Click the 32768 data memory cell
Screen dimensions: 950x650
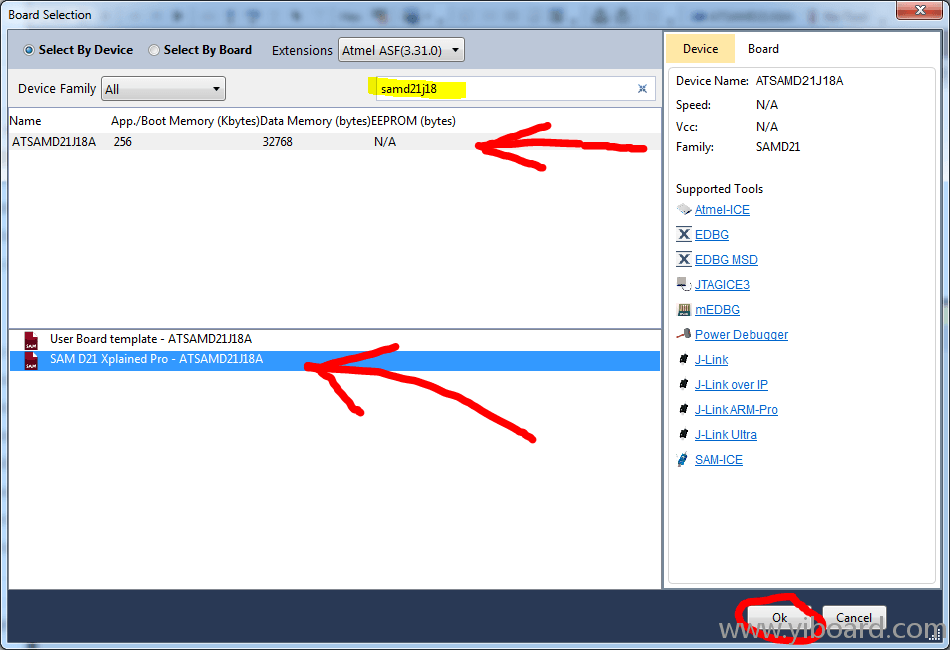[x=277, y=142]
